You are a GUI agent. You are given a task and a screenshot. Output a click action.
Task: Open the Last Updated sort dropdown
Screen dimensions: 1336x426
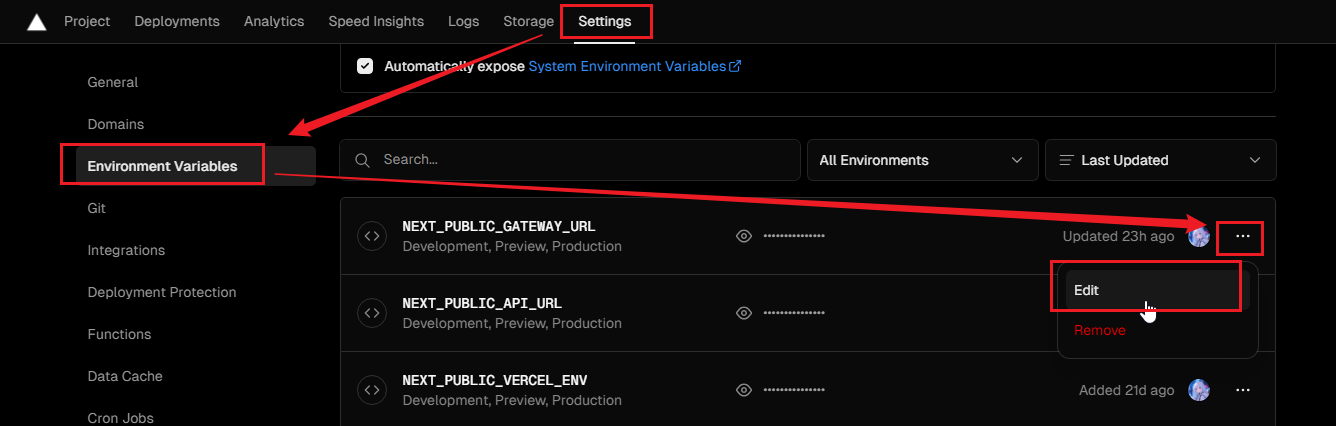(x=1161, y=160)
